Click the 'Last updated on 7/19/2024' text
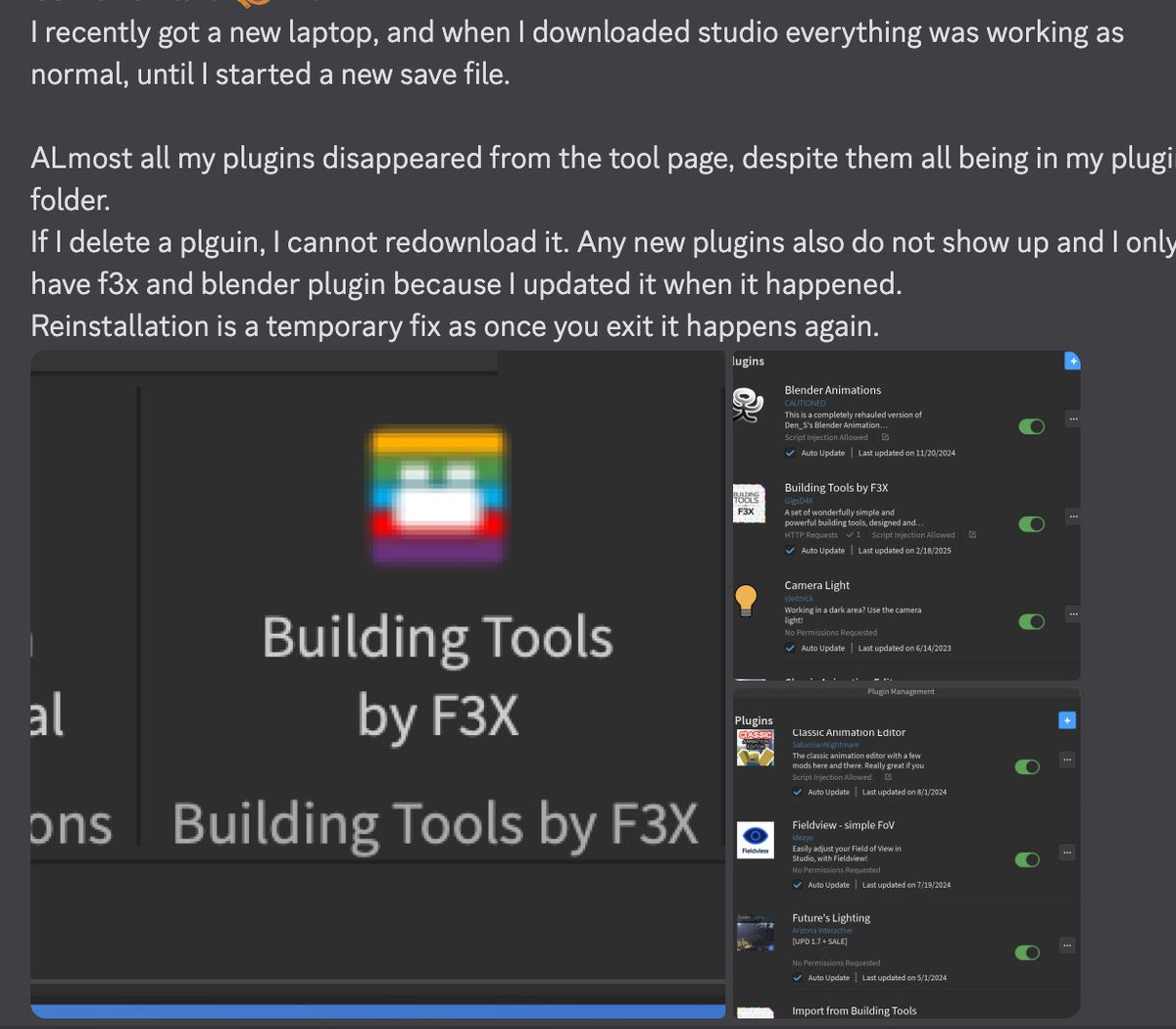The width and height of the screenshot is (1176, 1029). [x=906, y=885]
